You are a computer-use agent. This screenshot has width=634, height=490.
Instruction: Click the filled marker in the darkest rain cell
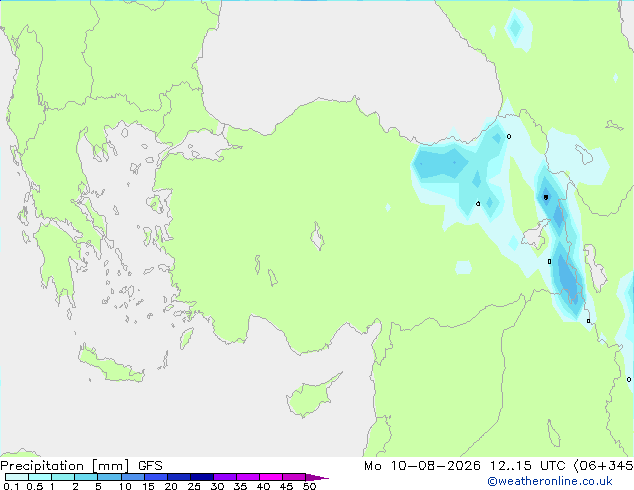(x=546, y=197)
